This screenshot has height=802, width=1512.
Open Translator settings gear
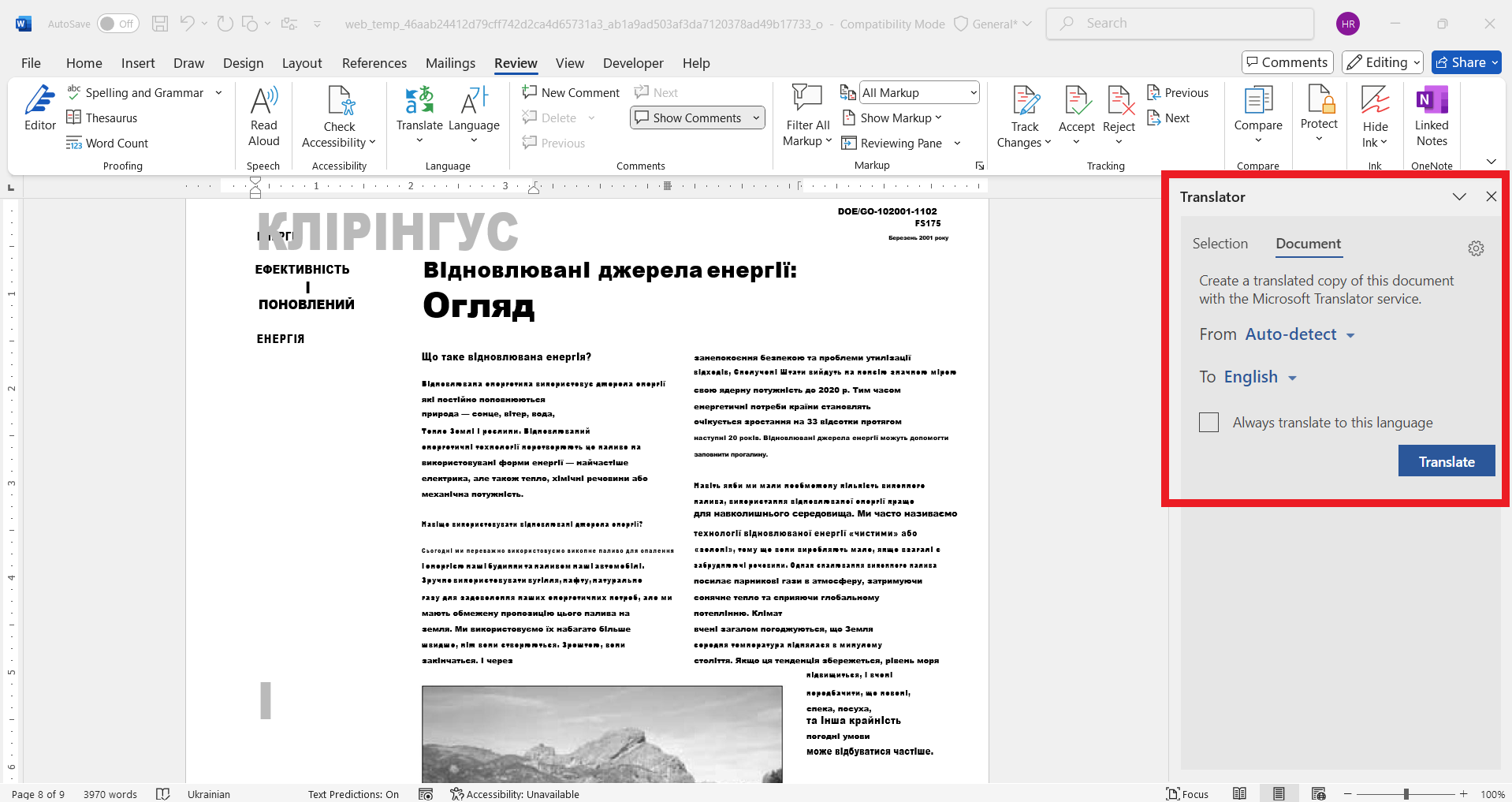coord(1476,248)
